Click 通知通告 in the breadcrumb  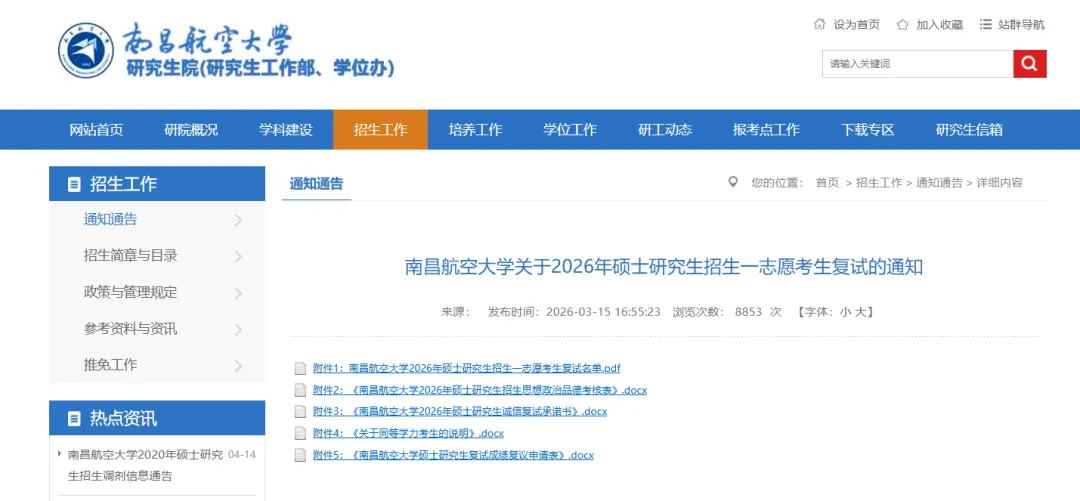click(939, 183)
